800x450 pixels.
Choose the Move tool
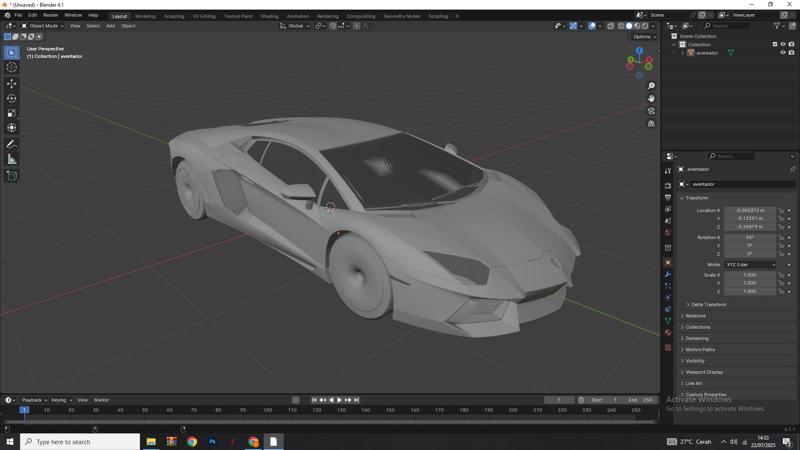[12, 83]
